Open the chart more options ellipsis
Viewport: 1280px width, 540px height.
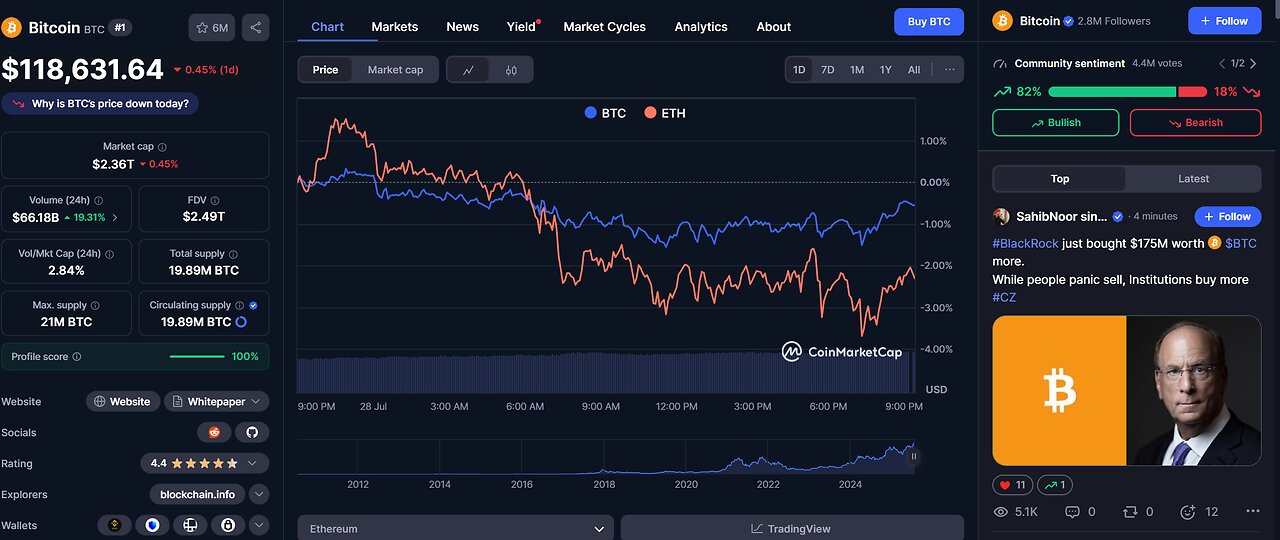pos(949,70)
